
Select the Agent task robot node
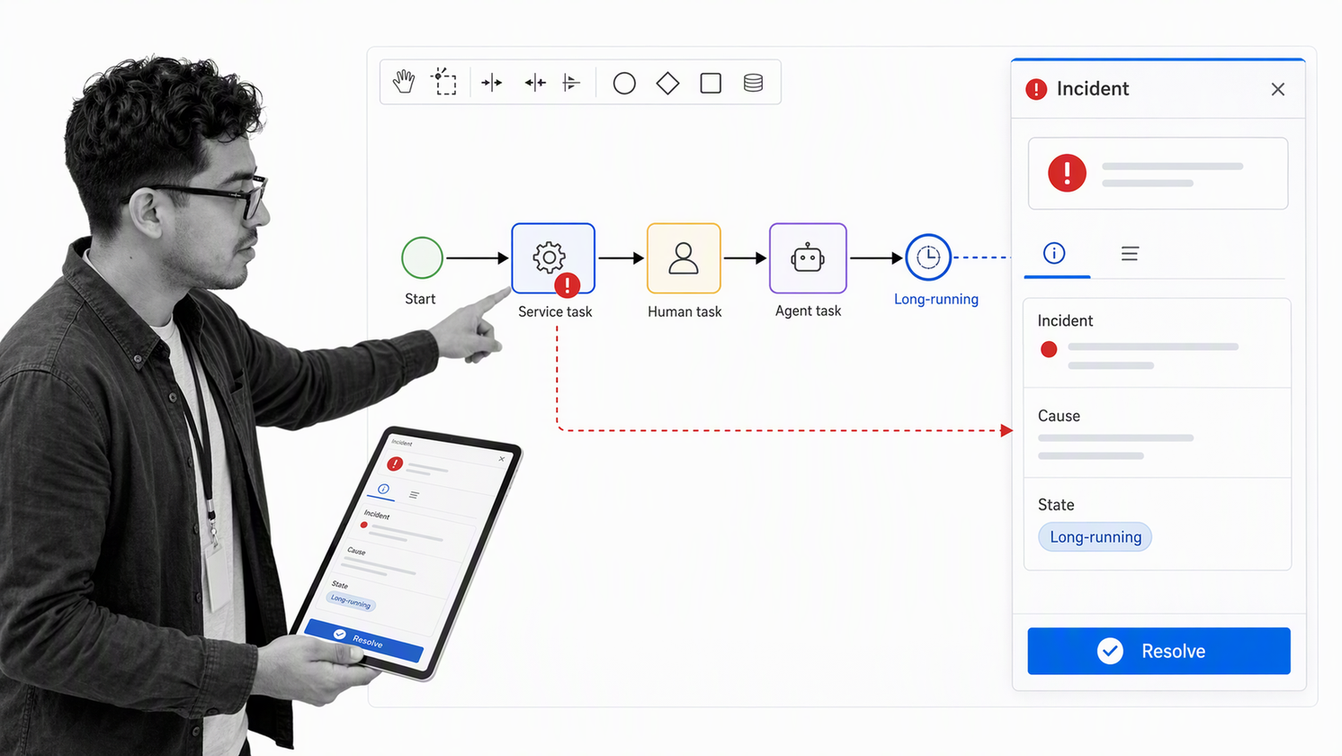pos(808,258)
